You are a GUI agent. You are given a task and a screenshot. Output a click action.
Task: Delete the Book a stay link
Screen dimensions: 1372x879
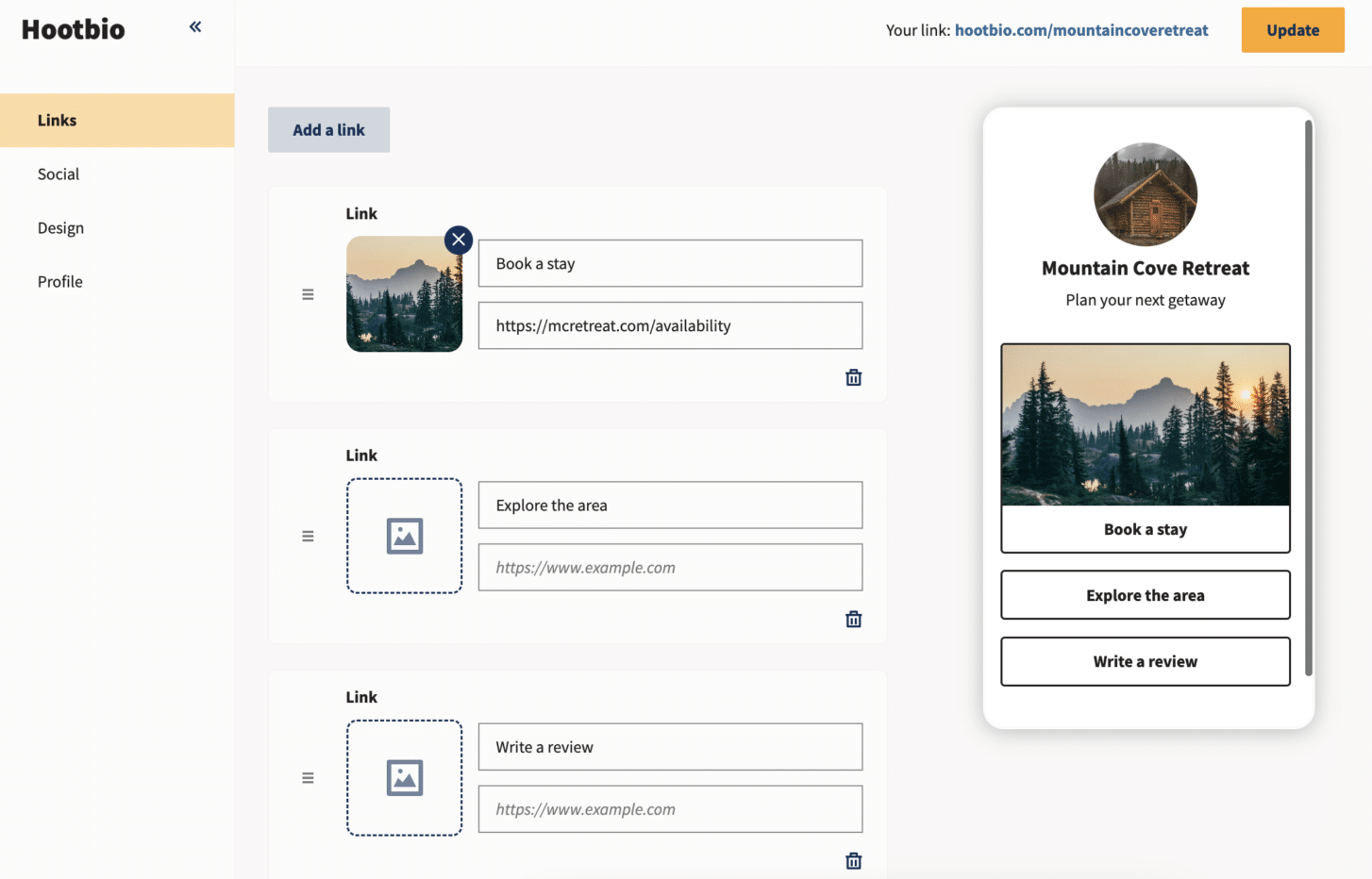pyautogui.click(x=853, y=378)
